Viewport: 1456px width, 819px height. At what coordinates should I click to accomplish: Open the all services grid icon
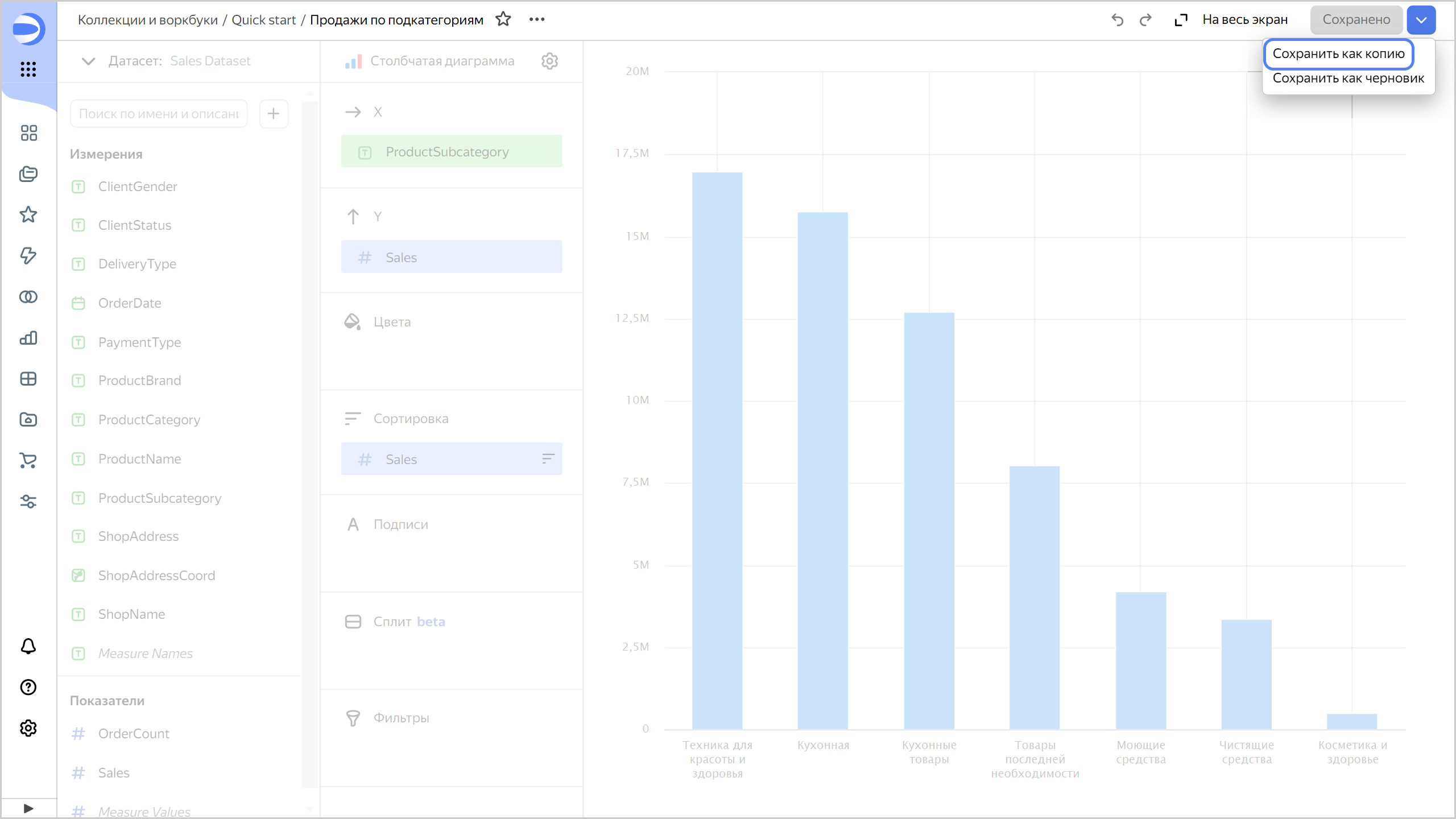pos(28,69)
